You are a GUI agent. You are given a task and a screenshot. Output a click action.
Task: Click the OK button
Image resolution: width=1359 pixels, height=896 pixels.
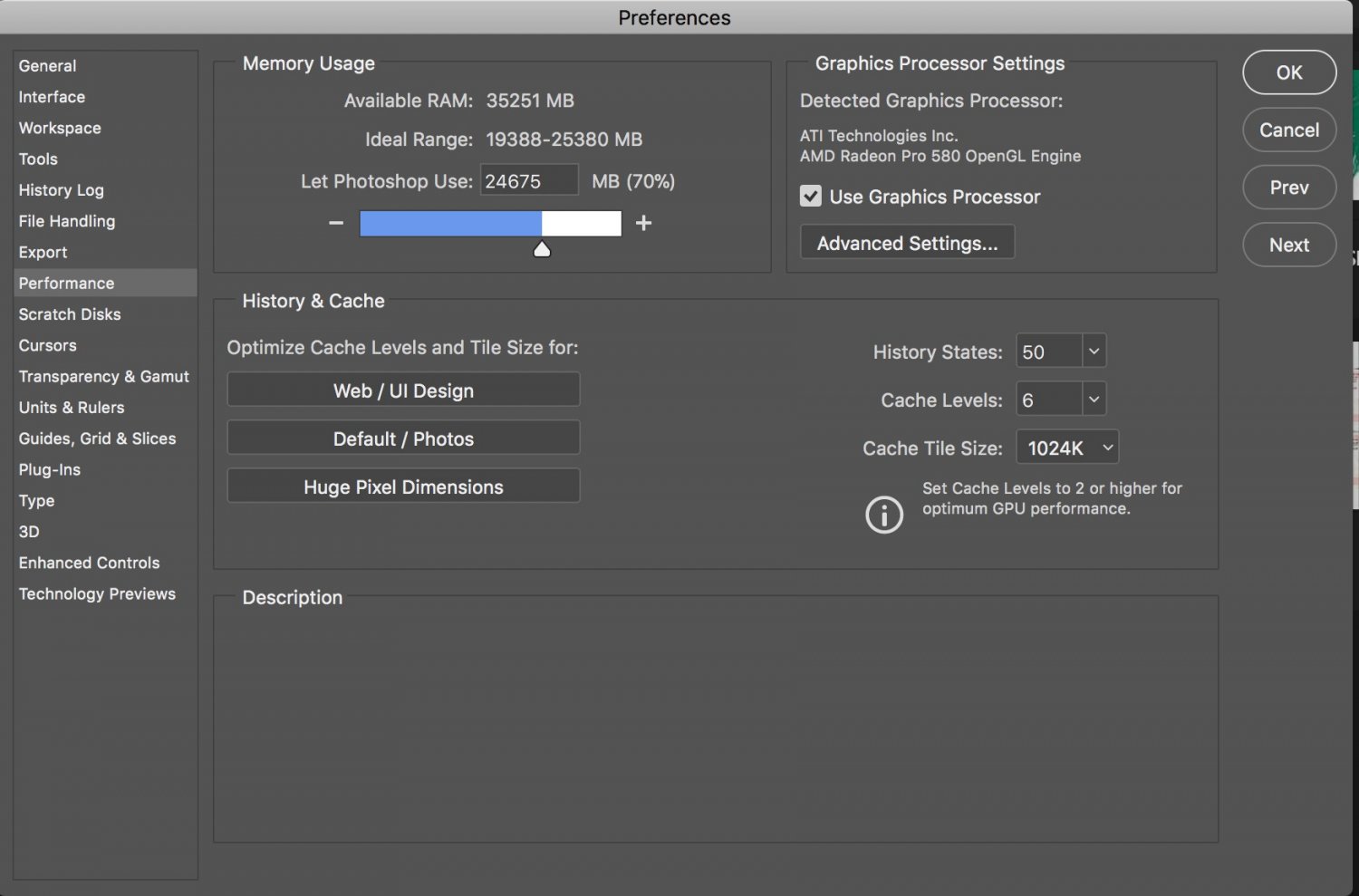coord(1289,72)
